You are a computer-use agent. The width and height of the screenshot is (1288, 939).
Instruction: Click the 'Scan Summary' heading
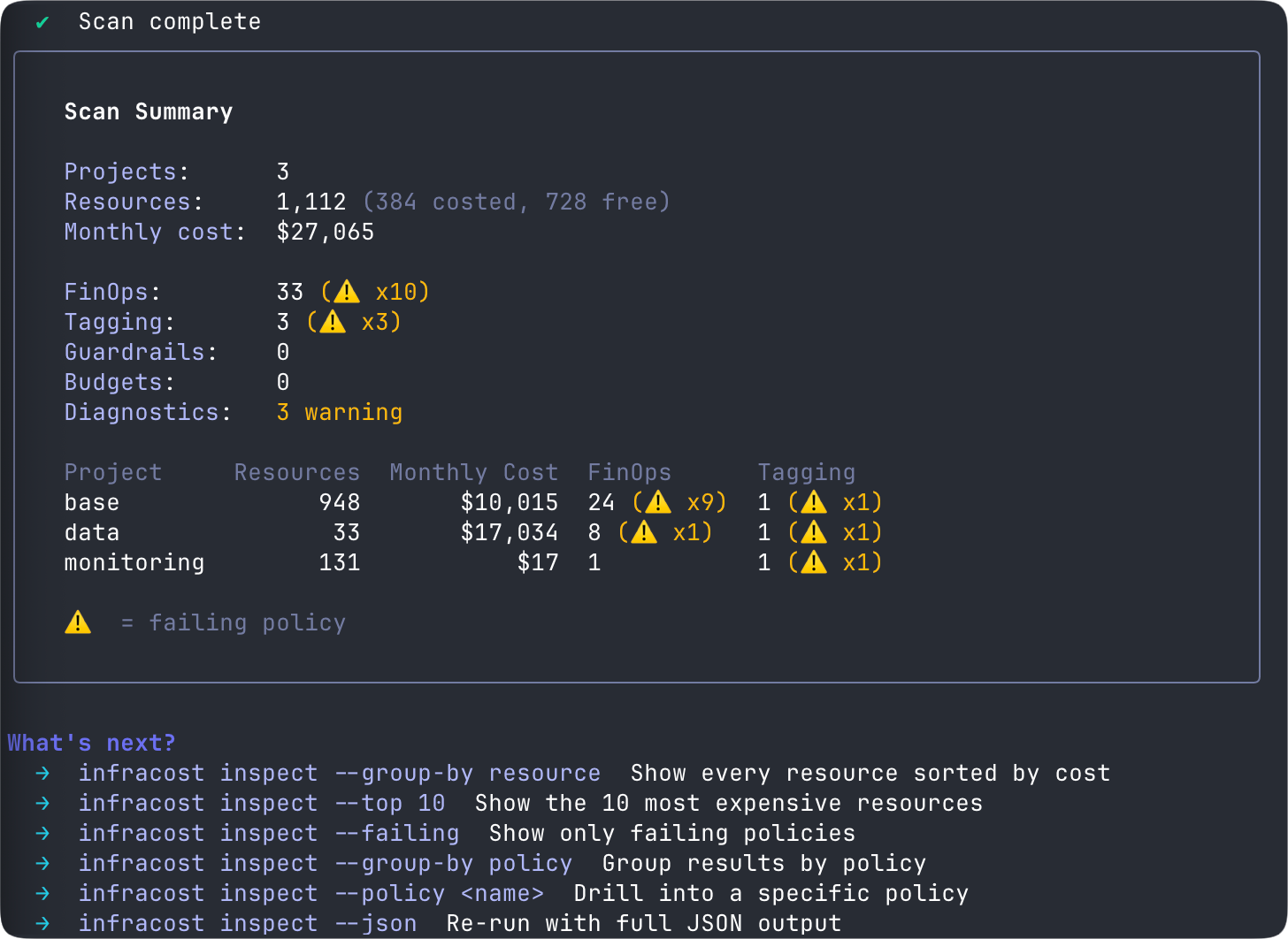click(x=149, y=112)
